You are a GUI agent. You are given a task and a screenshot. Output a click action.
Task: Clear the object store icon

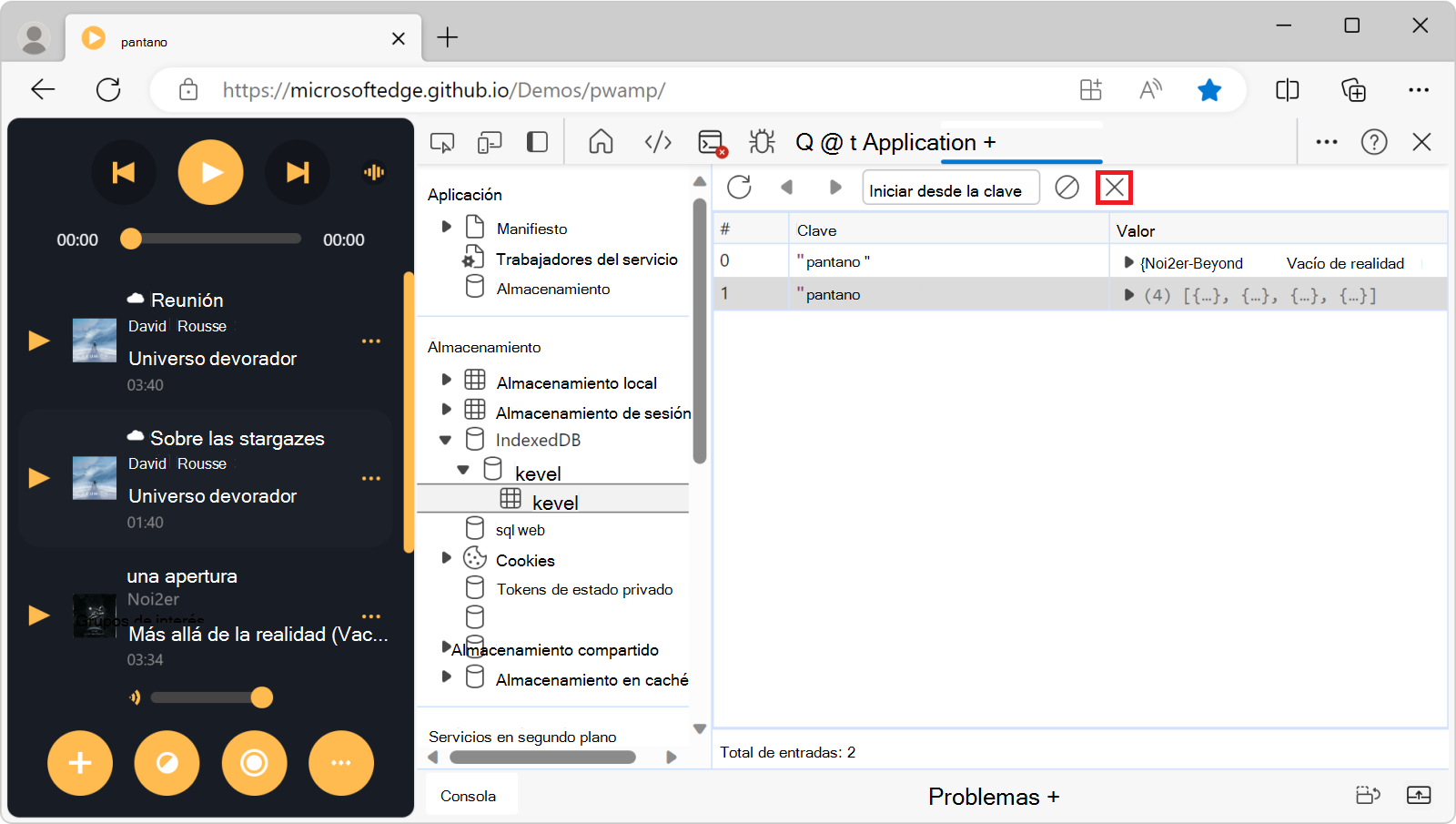coord(1067,188)
